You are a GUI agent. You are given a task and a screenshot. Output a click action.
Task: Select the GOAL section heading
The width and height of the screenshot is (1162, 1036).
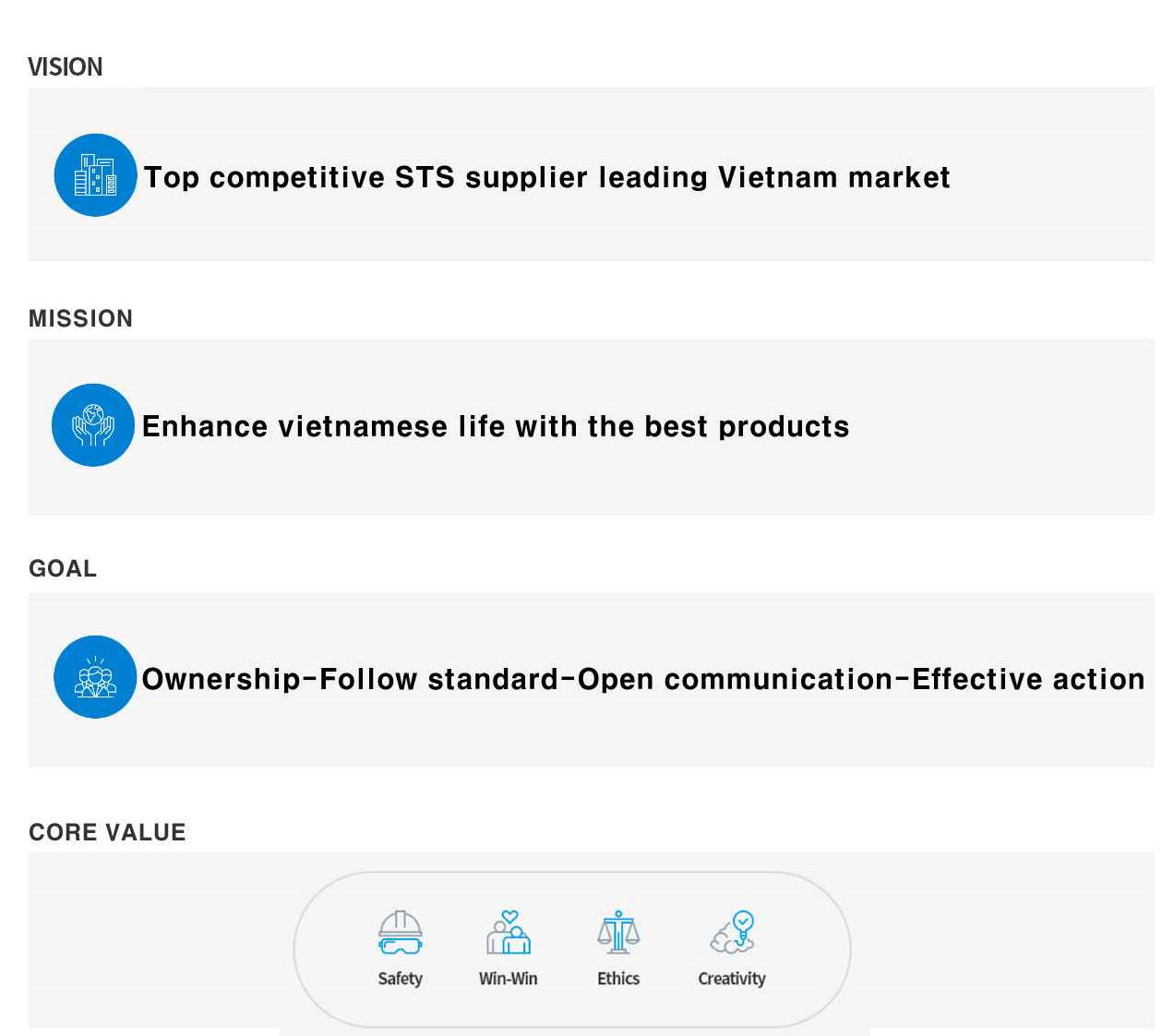pos(63,568)
